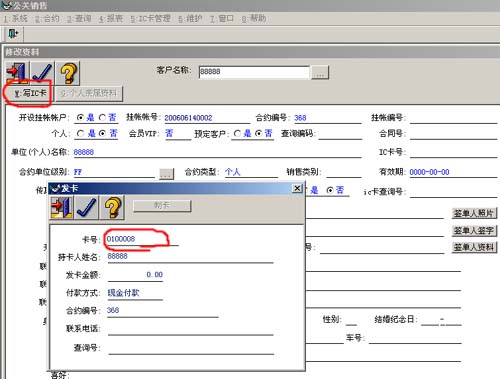The image size is (500, 379).
Task: Click the 车号 field
Action: [x=415, y=338]
